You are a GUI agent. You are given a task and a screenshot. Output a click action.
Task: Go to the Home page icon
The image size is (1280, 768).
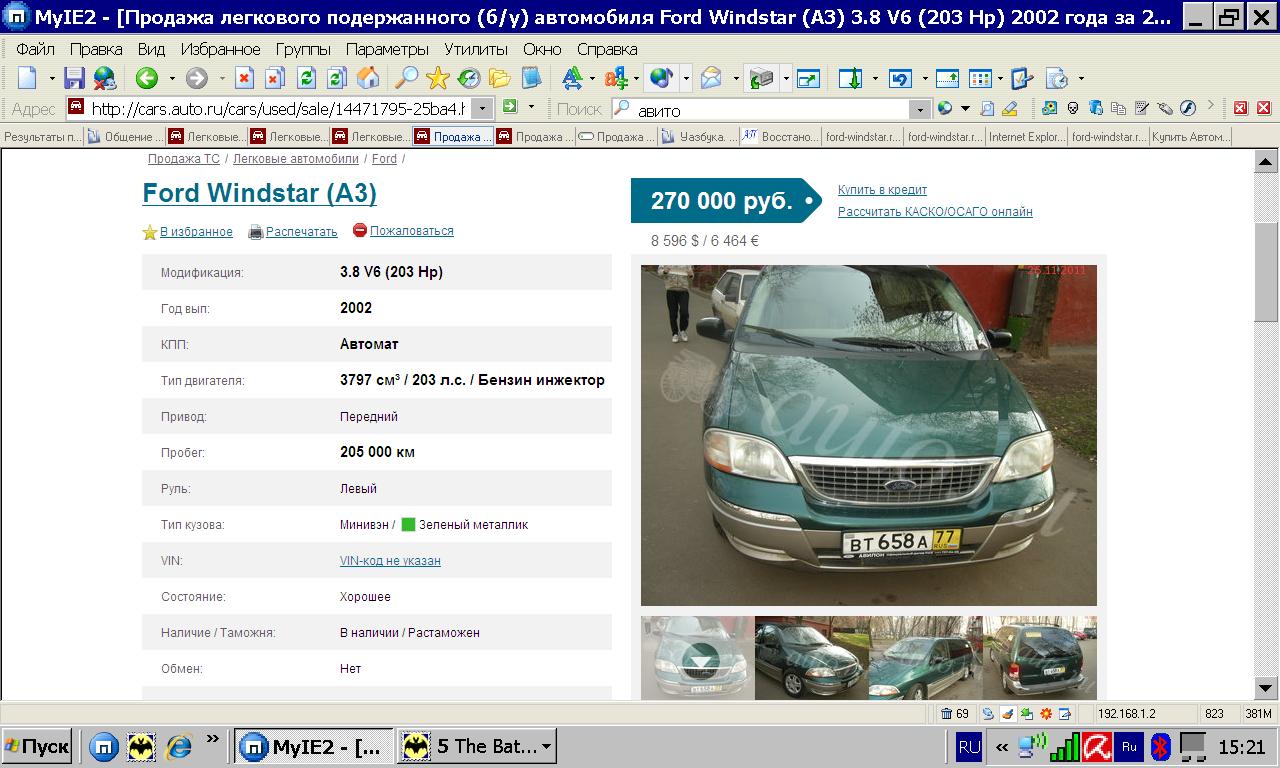click(x=368, y=78)
